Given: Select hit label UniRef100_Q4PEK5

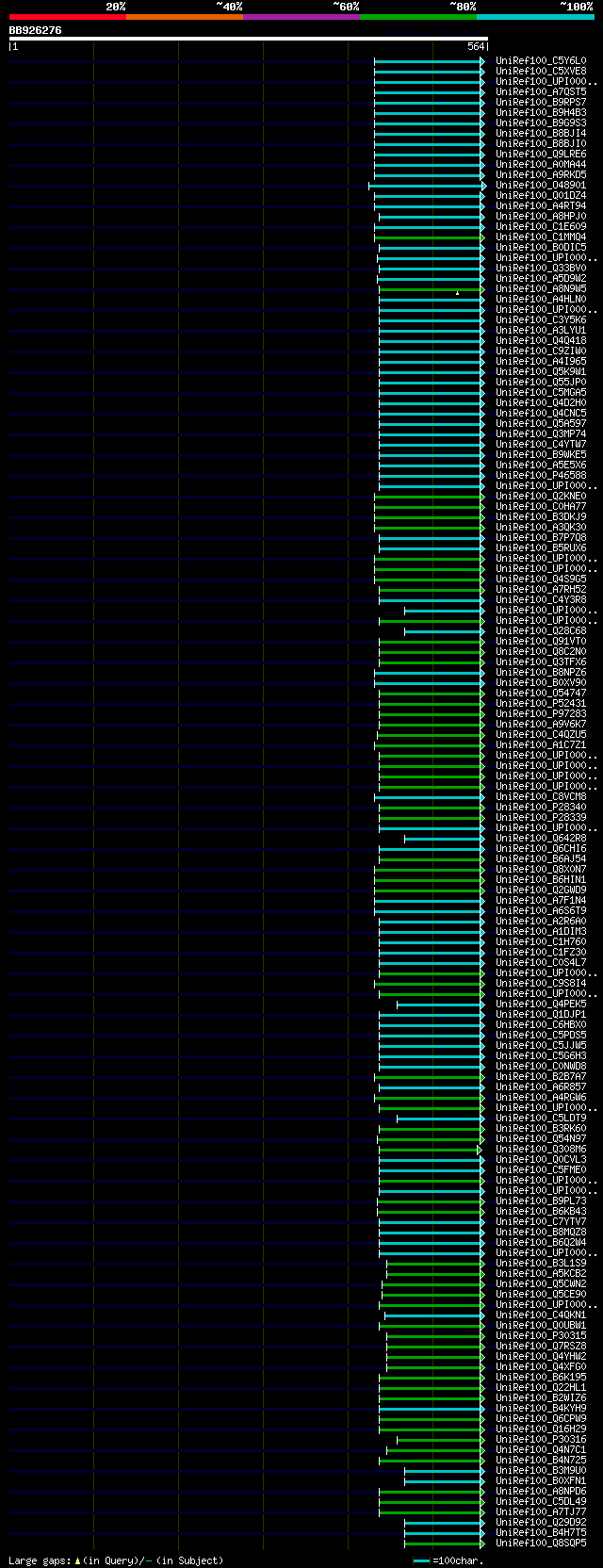Looking at the screenshot, I should click(x=541, y=1004).
